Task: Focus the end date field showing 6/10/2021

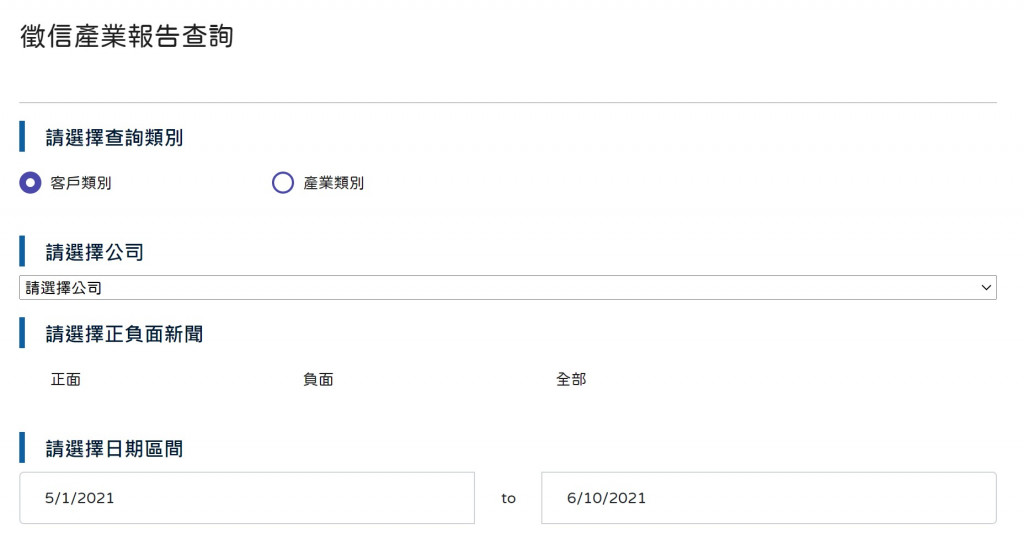Action: click(x=768, y=498)
